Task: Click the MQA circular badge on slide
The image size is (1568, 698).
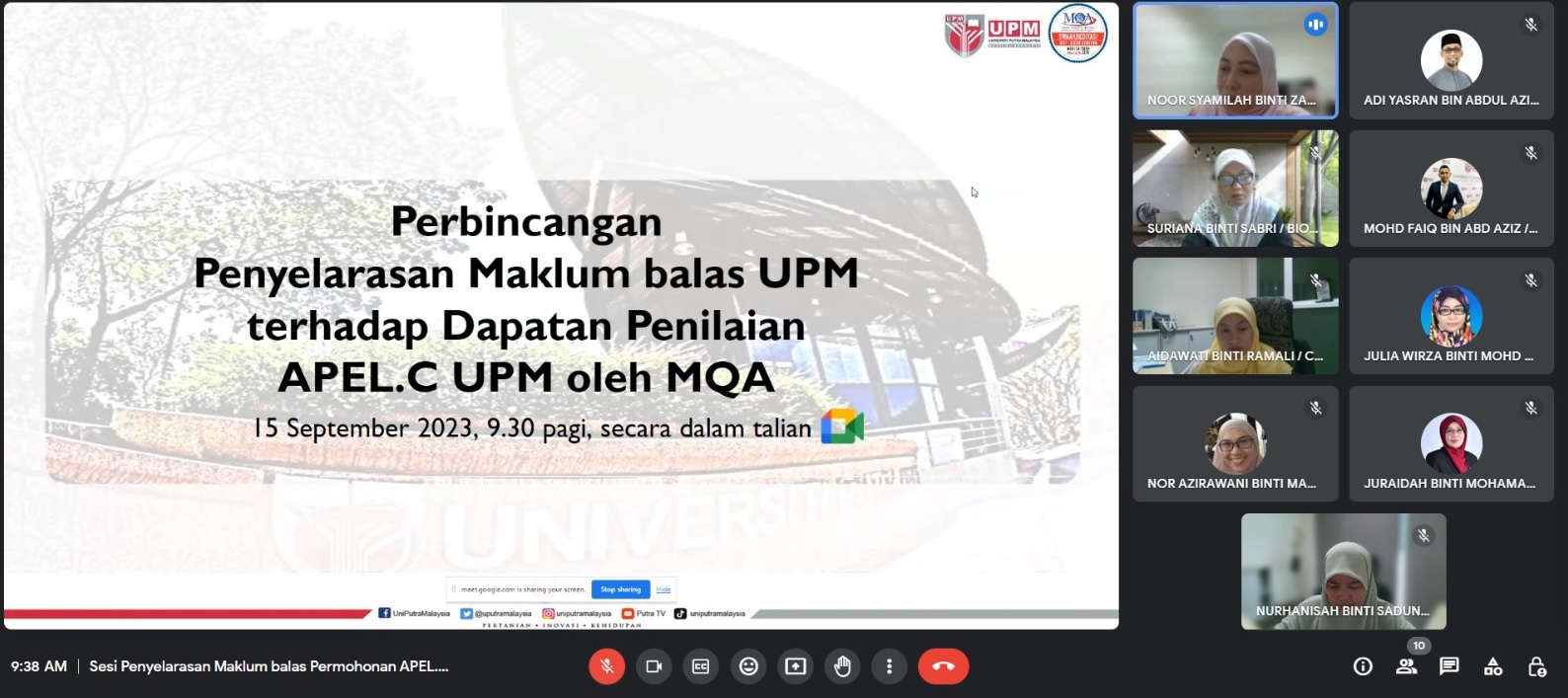Action: 1077,34
